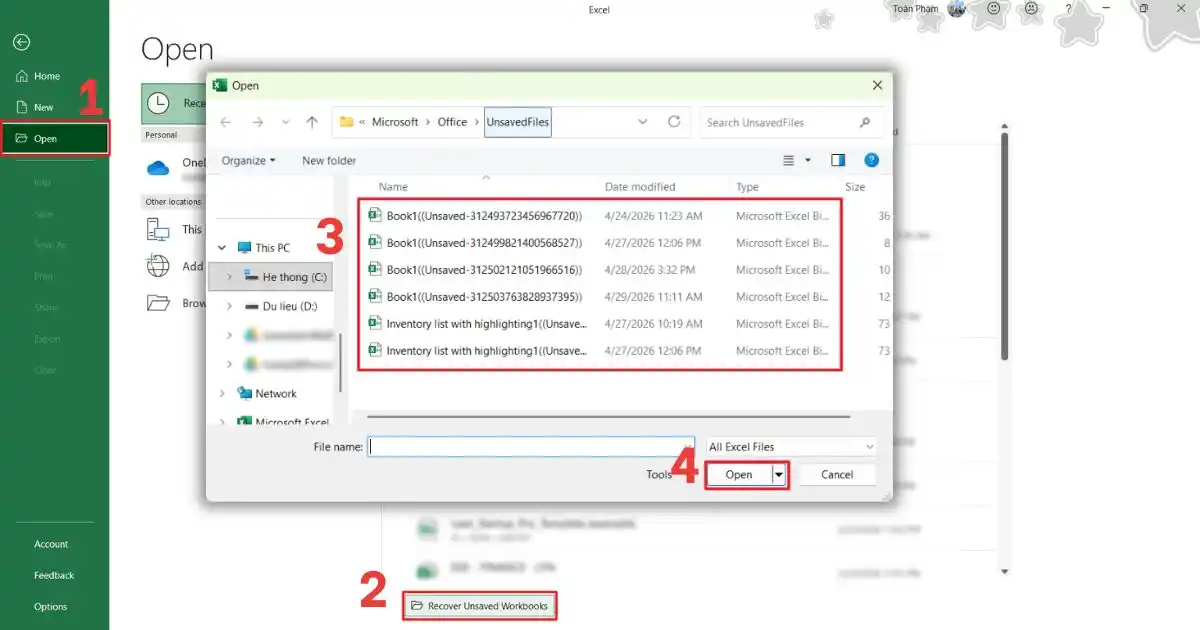1200x630 pixels.
Task: Click the Microsoft breadcrumb in address bar
Action: coord(395,122)
